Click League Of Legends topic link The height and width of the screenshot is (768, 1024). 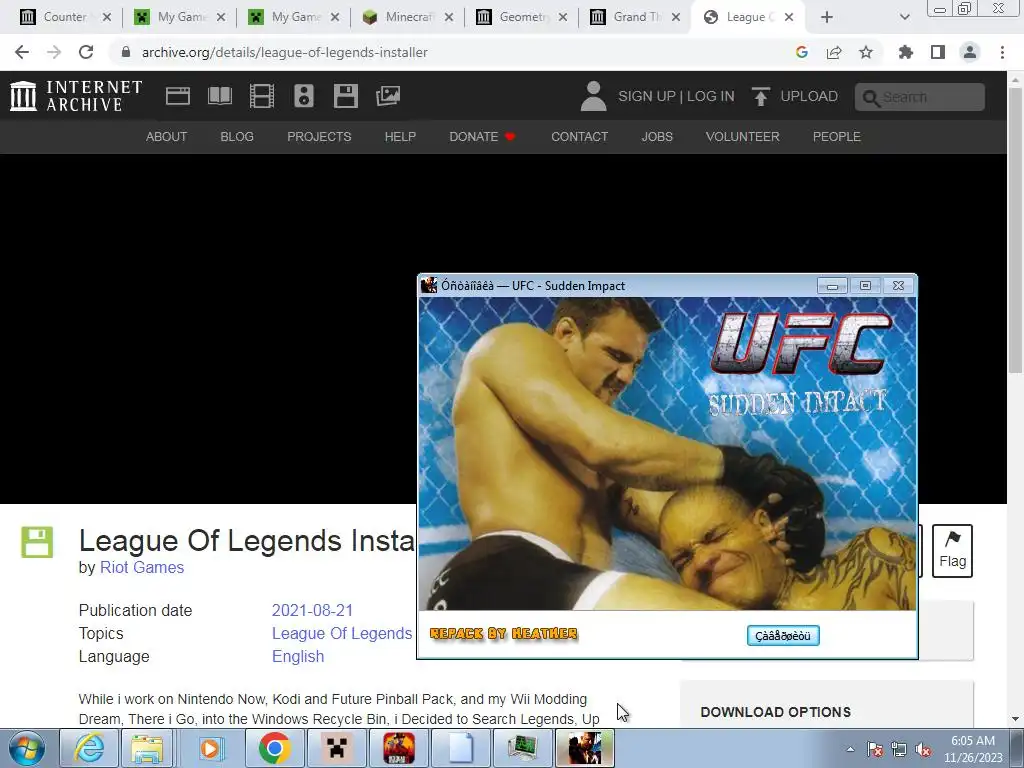(x=342, y=633)
